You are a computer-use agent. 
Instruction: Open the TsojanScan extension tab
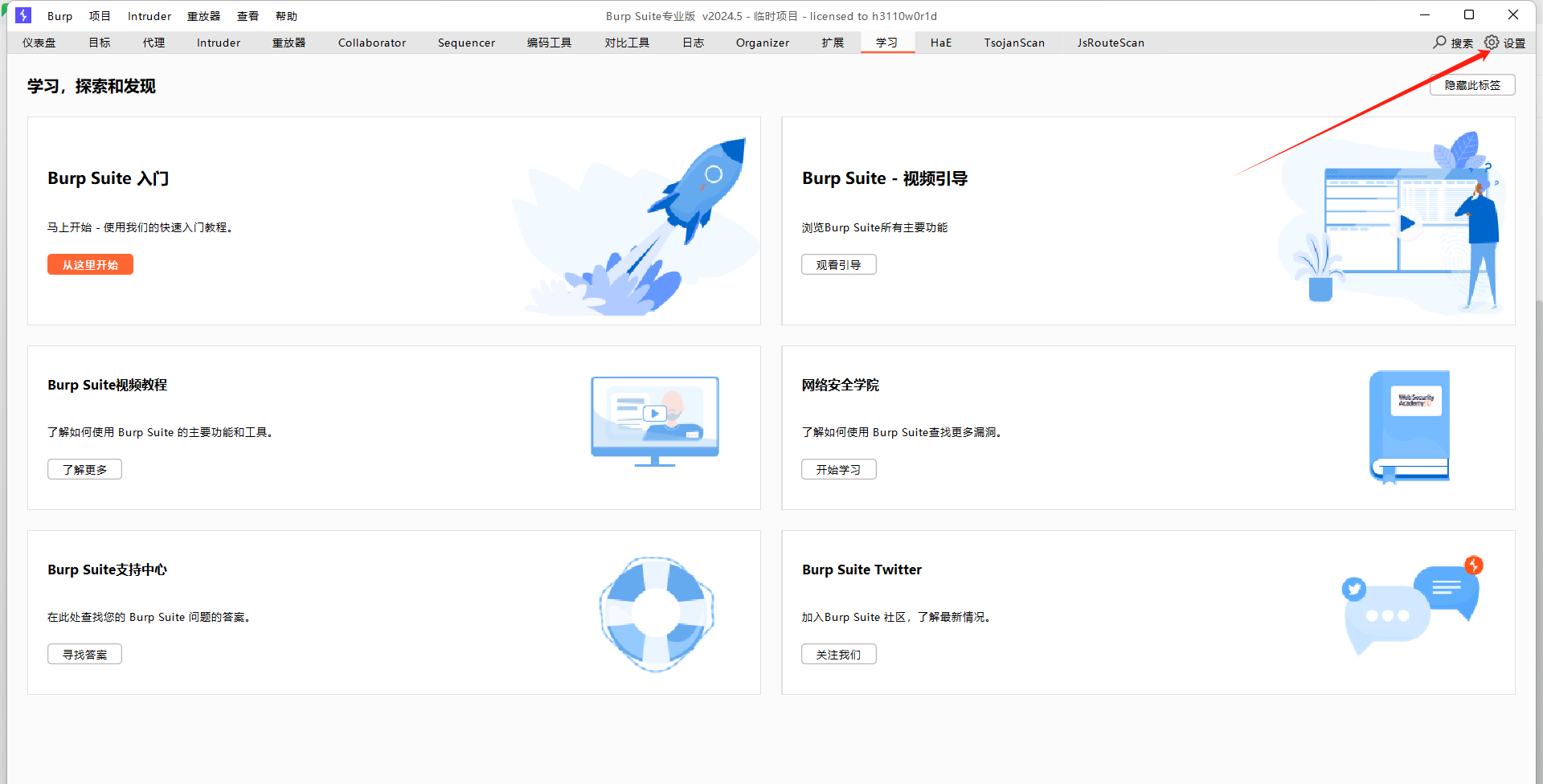[x=1014, y=43]
